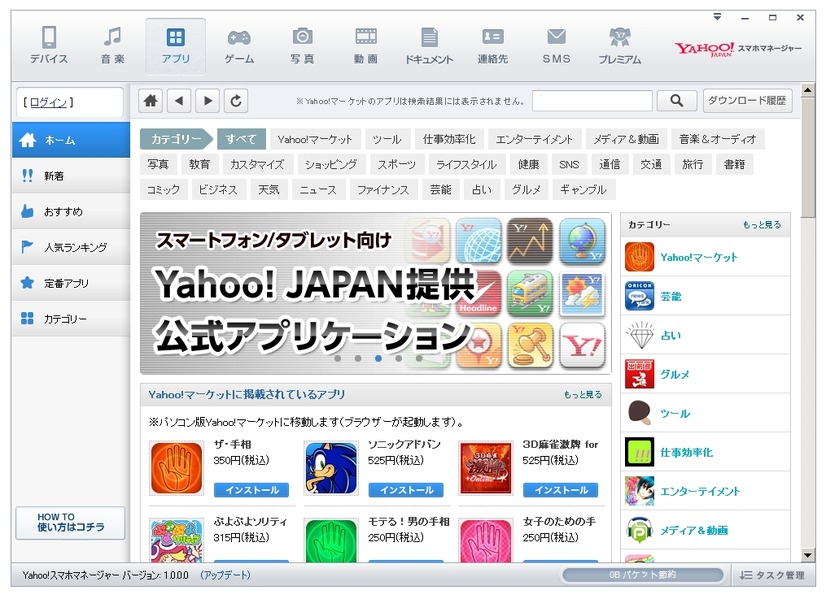Click the scrollbar down arrow
The width and height of the screenshot is (826, 599).
(808, 555)
